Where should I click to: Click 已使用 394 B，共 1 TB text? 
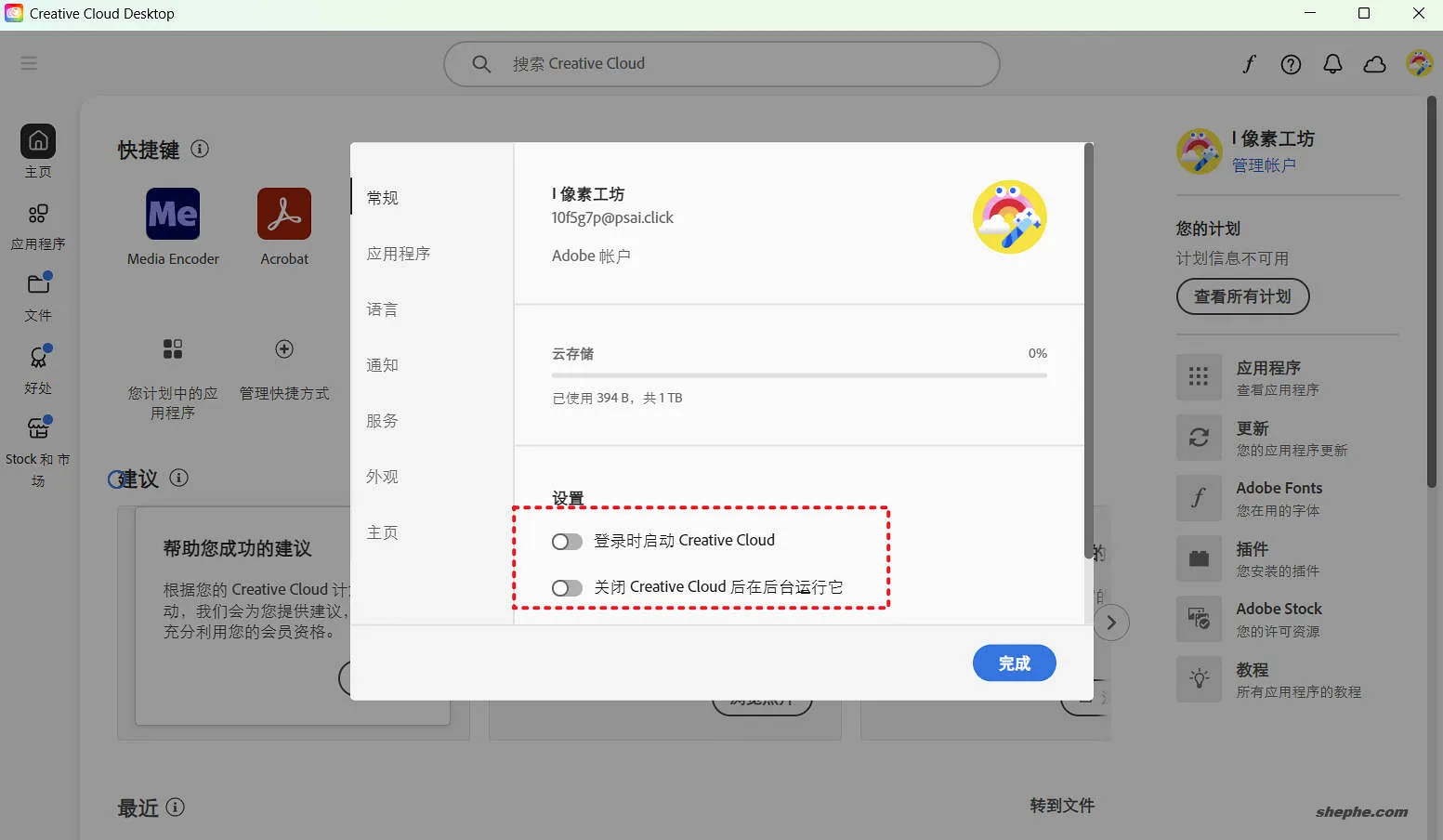click(x=617, y=398)
